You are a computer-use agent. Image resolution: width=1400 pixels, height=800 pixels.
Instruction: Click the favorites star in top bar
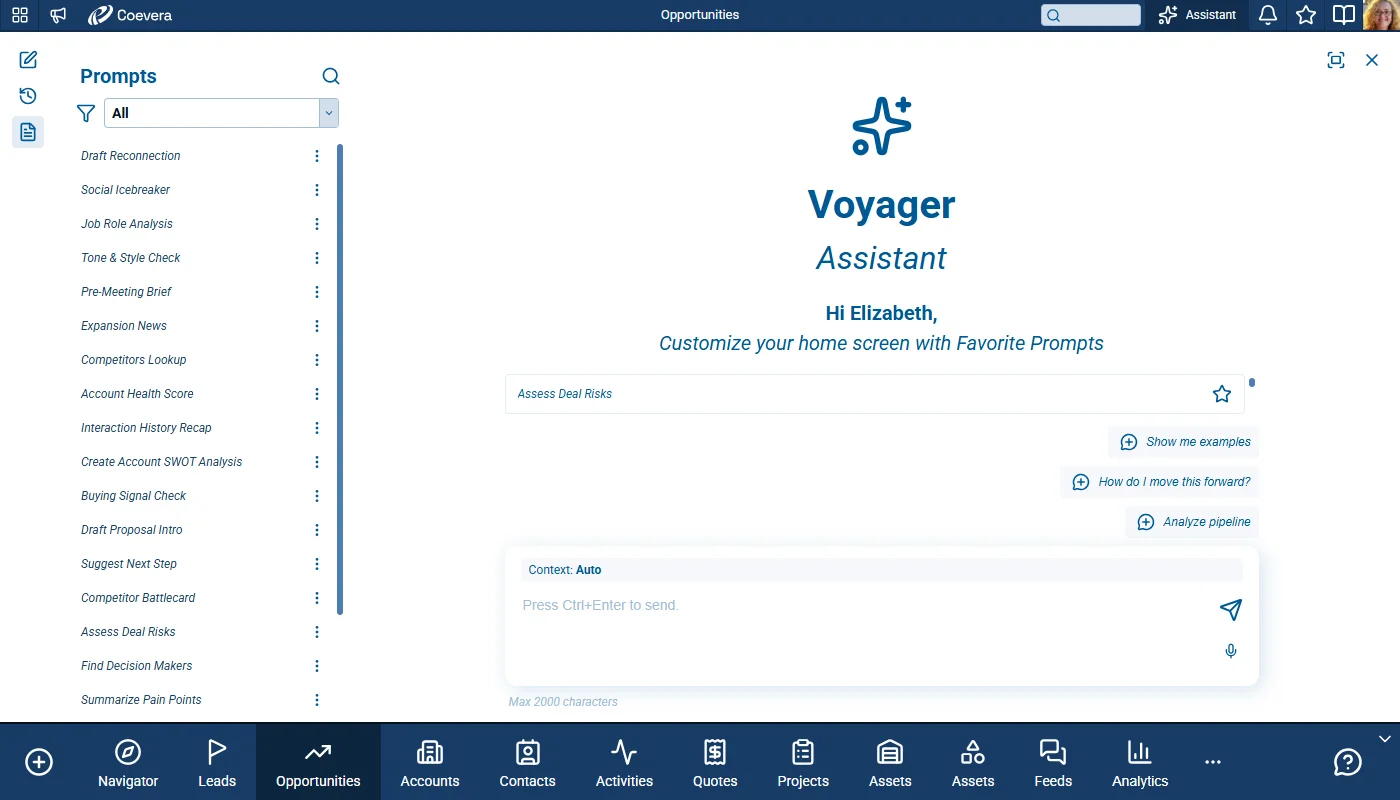(x=1306, y=15)
